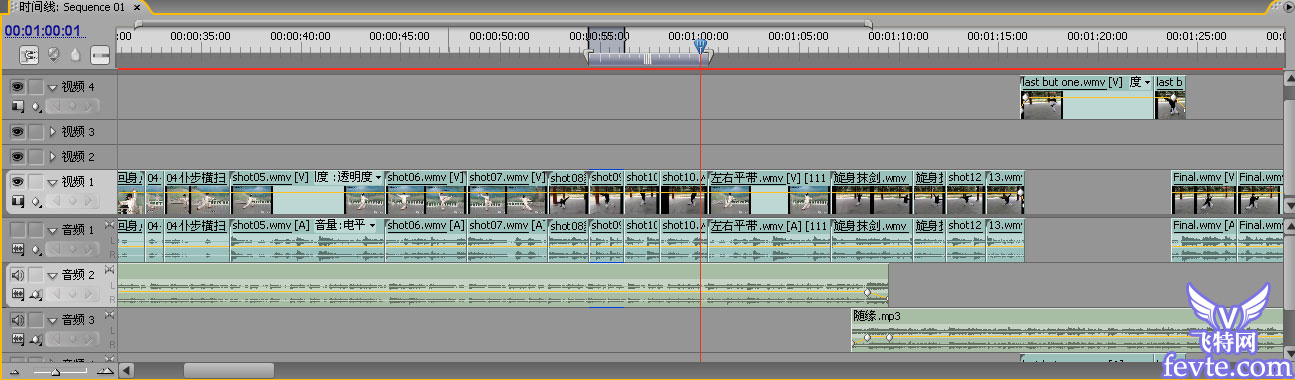The height and width of the screenshot is (380, 1295).
Task: Hide 视频 1 track with eye icon
Action: pyautogui.click(x=17, y=182)
